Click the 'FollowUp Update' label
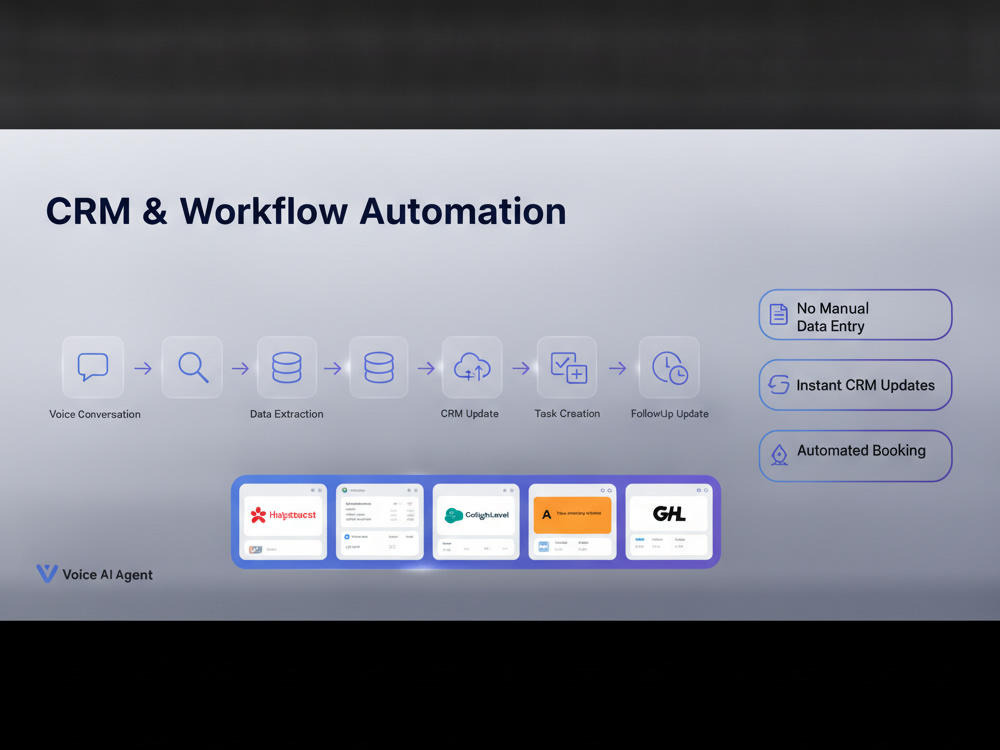Viewport: 1000px width, 750px height. [x=670, y=414]
